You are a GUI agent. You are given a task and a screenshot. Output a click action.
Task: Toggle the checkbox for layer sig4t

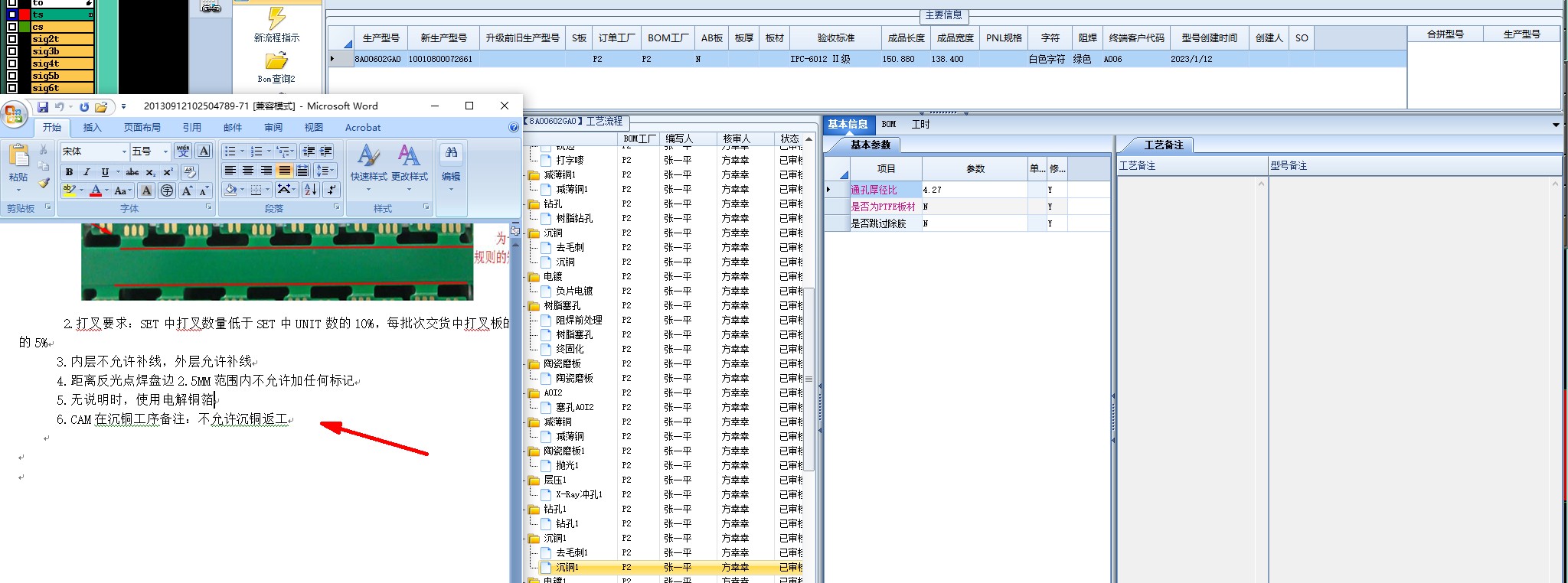coord(12,64)
